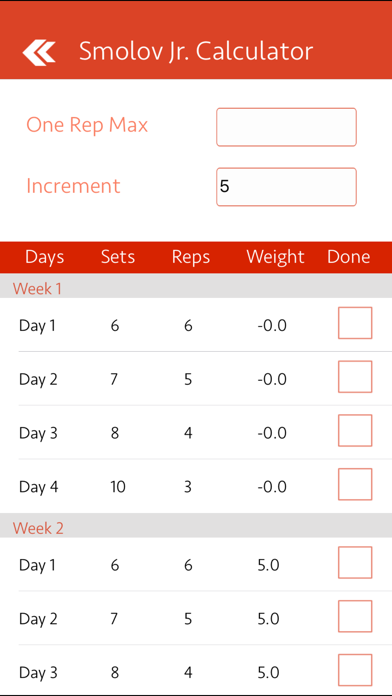
Task: Tap the Week 2 Day 1 weight value 5.0
Action: pyautogui.click(x=268, y=565)
